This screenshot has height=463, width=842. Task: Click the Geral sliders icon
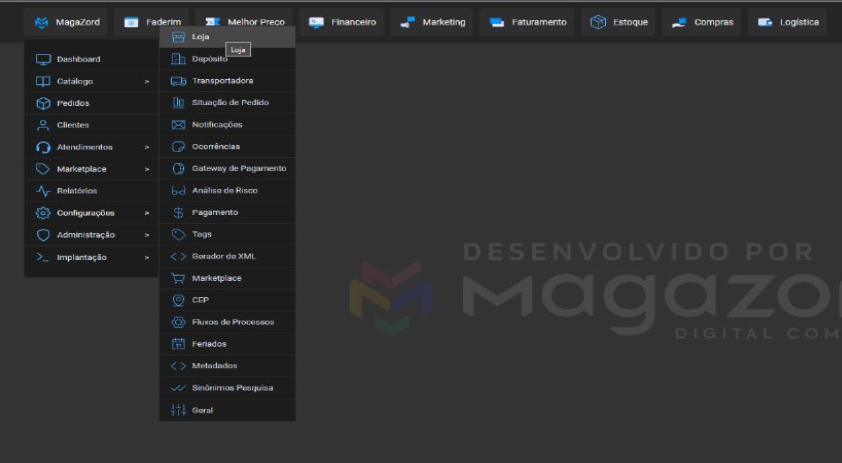pos(178,410)
